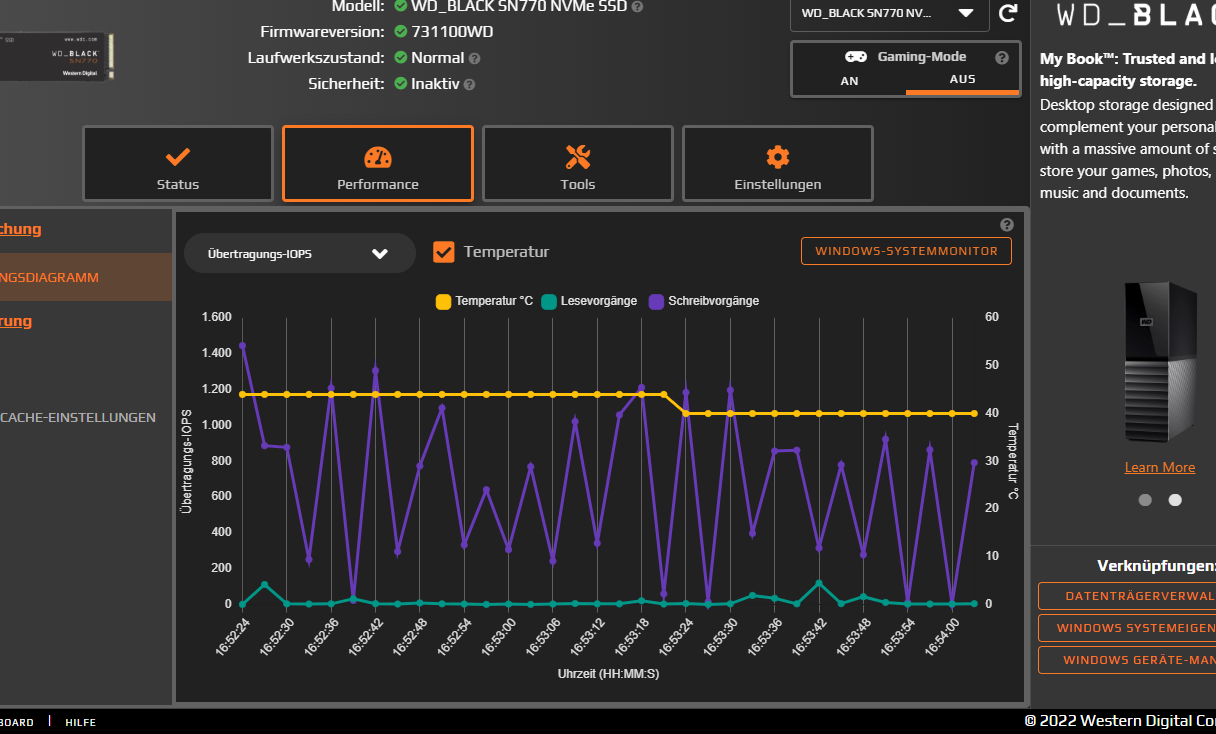Viewport: 1216px width, 734px height.
Task: Turn Gaming-Mode AN
Action: [x=849, y=81]
